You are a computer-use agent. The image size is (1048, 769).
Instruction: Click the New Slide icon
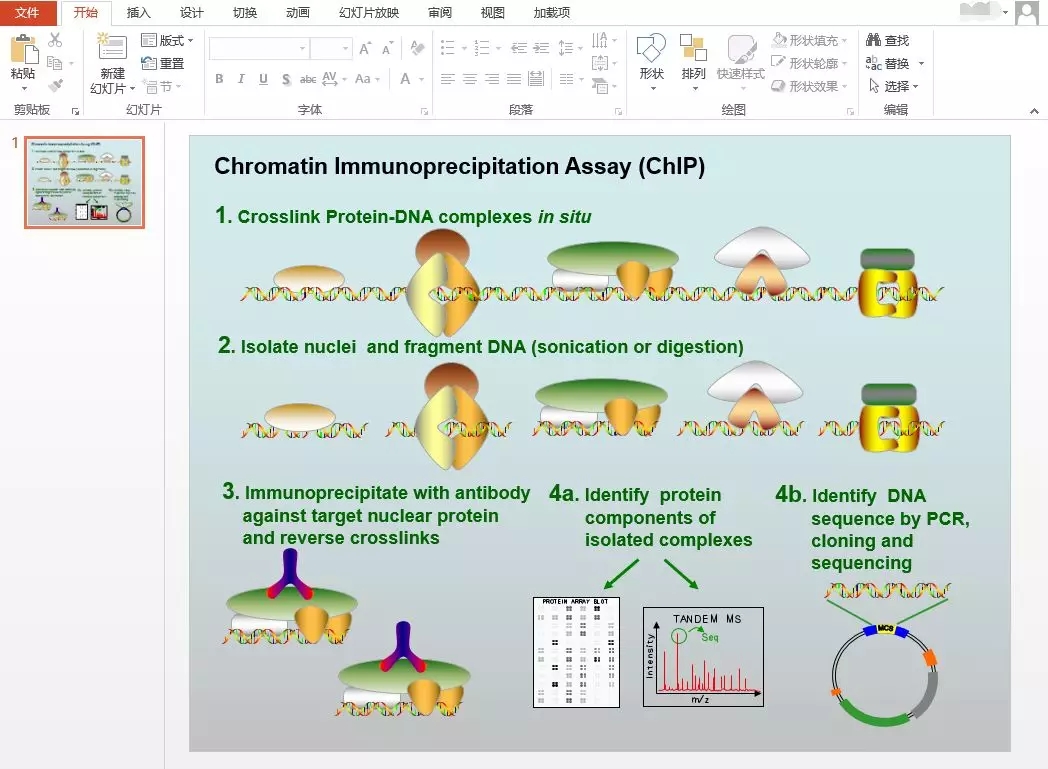tap(111, 48)
